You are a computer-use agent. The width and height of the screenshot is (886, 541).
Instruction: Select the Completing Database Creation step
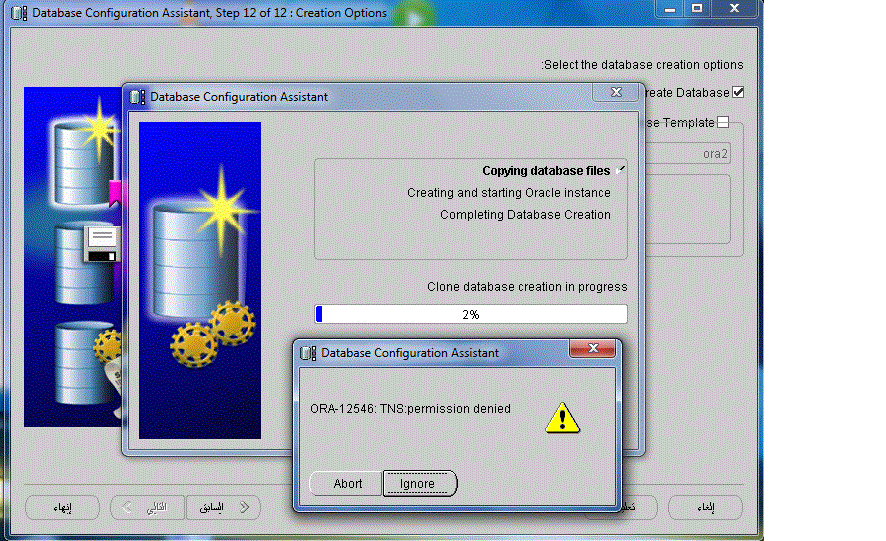coord(525,215)
